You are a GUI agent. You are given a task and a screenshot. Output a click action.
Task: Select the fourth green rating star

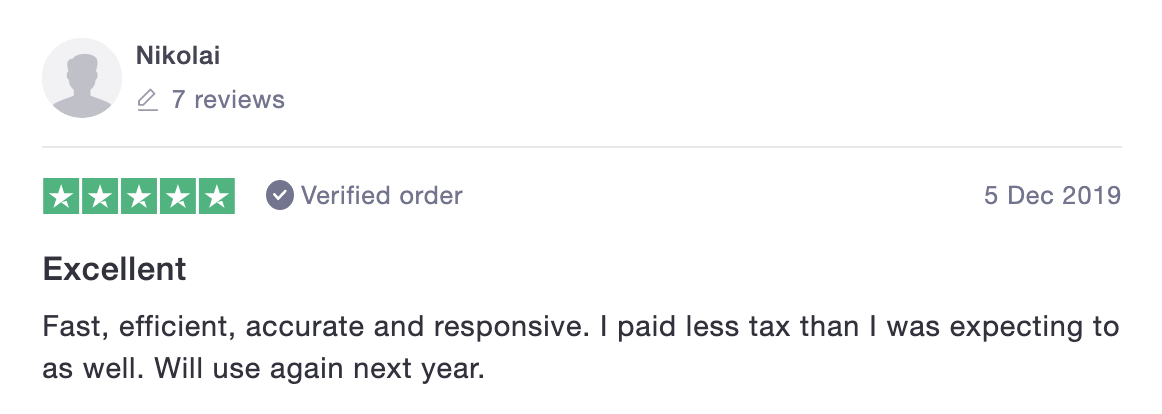[x=177, y=196]
